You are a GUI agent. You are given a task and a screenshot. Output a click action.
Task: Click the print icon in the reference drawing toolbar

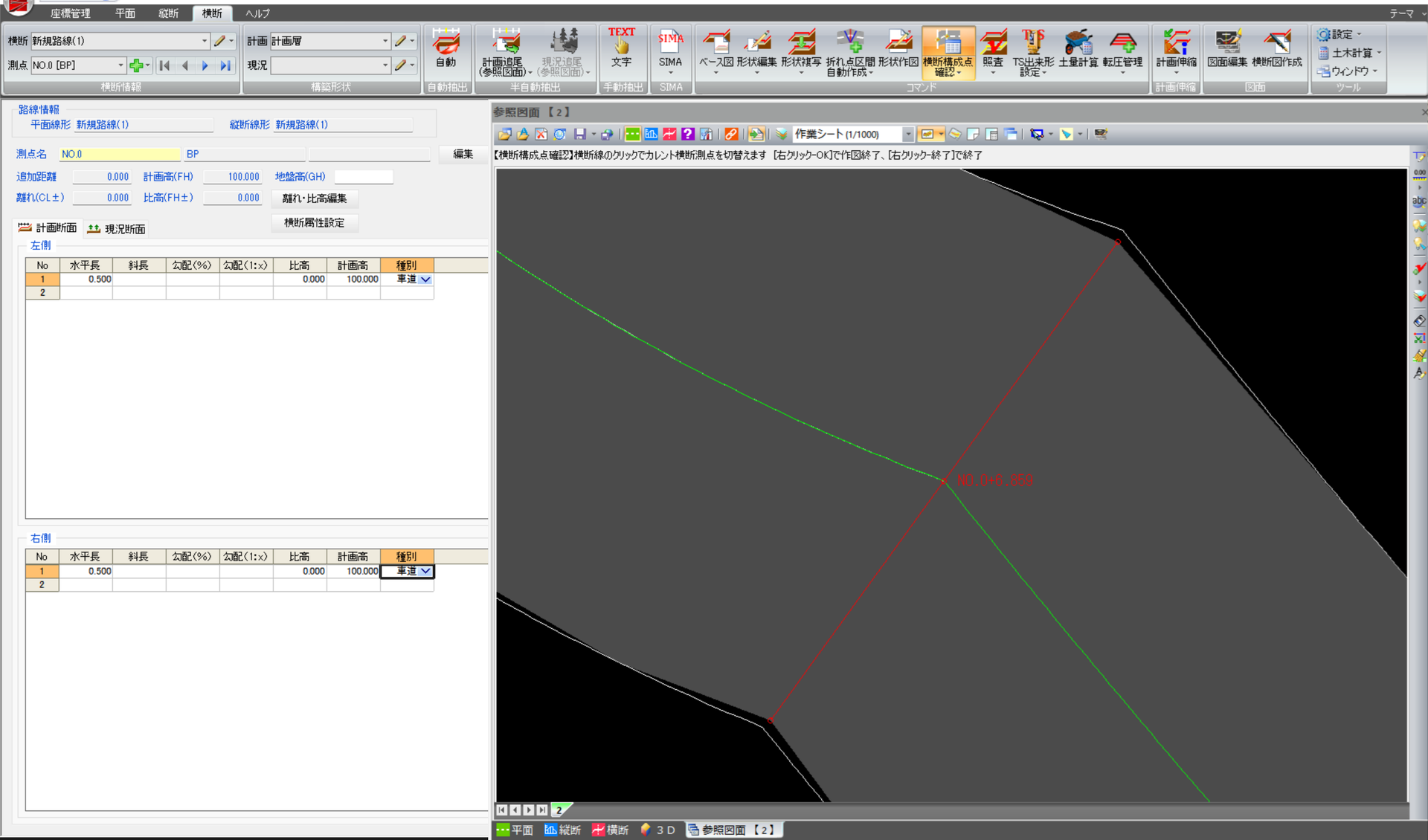click(608, 135)
